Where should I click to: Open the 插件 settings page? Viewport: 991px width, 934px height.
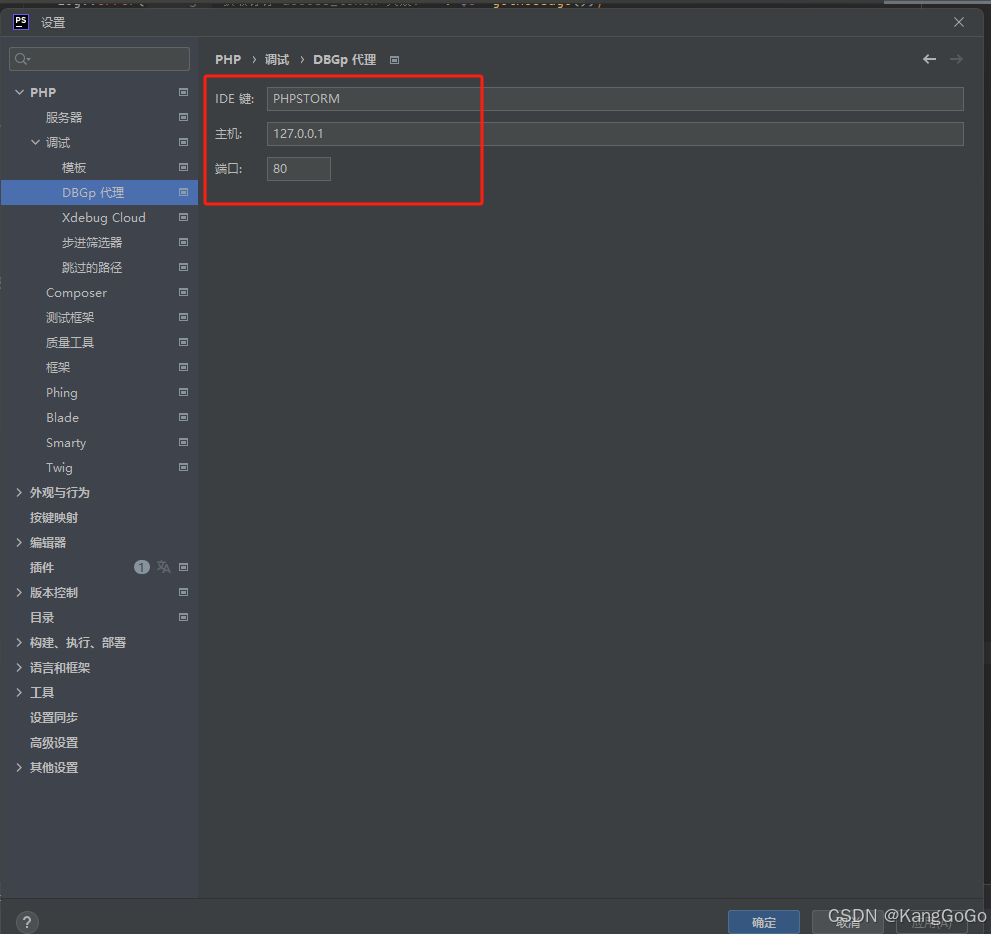click(42, 567)
